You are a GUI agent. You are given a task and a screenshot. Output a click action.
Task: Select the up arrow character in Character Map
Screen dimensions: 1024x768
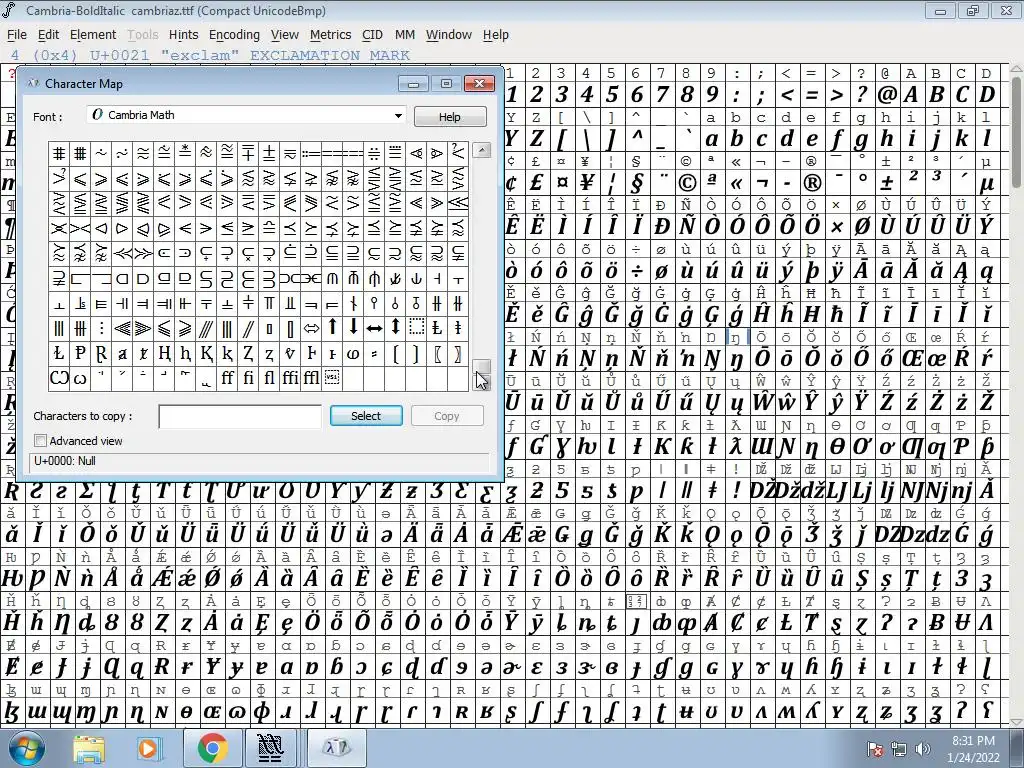332,327
